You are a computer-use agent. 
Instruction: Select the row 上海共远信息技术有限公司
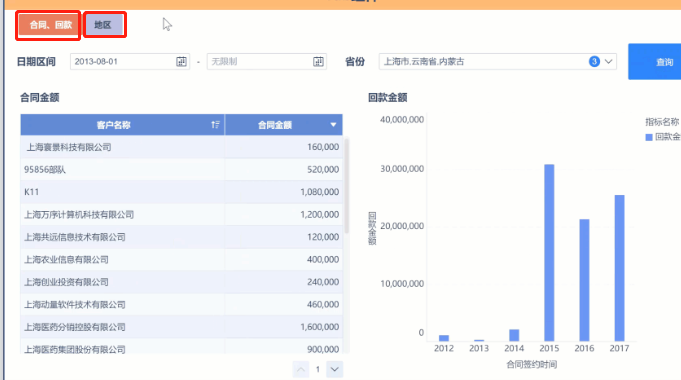182,237
